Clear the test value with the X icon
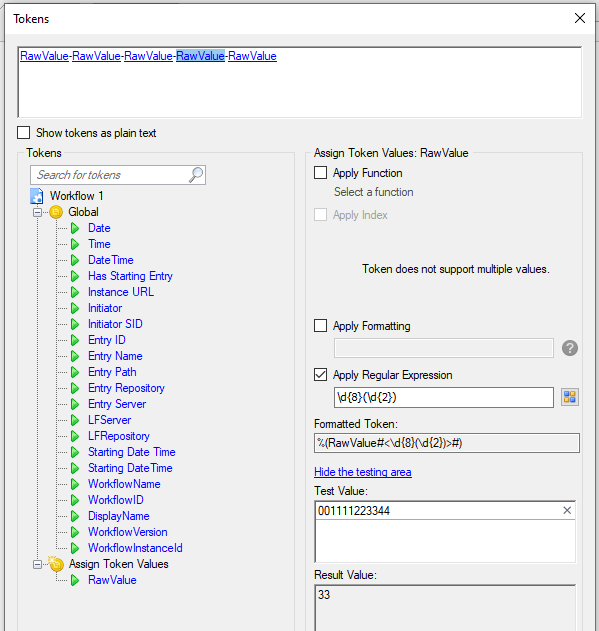Viewport: 599px width, 631px height. (x=567, y=510)
